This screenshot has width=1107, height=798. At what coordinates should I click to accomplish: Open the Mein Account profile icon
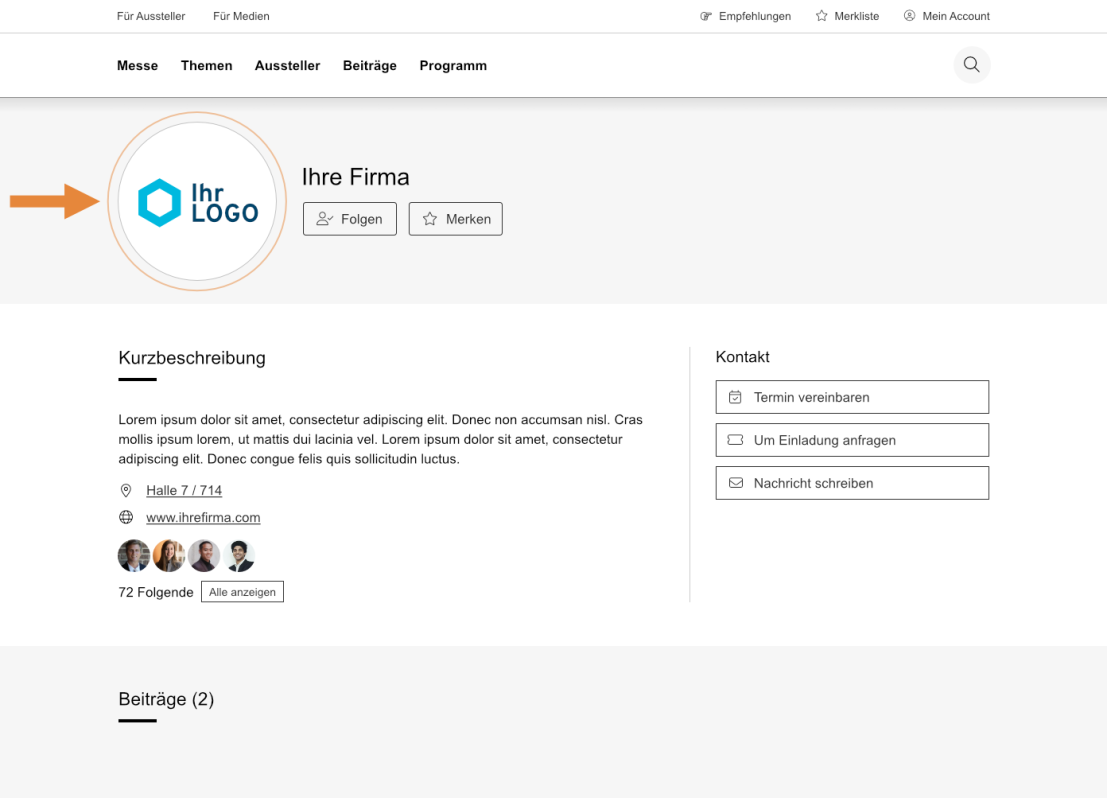click(909, 15)
